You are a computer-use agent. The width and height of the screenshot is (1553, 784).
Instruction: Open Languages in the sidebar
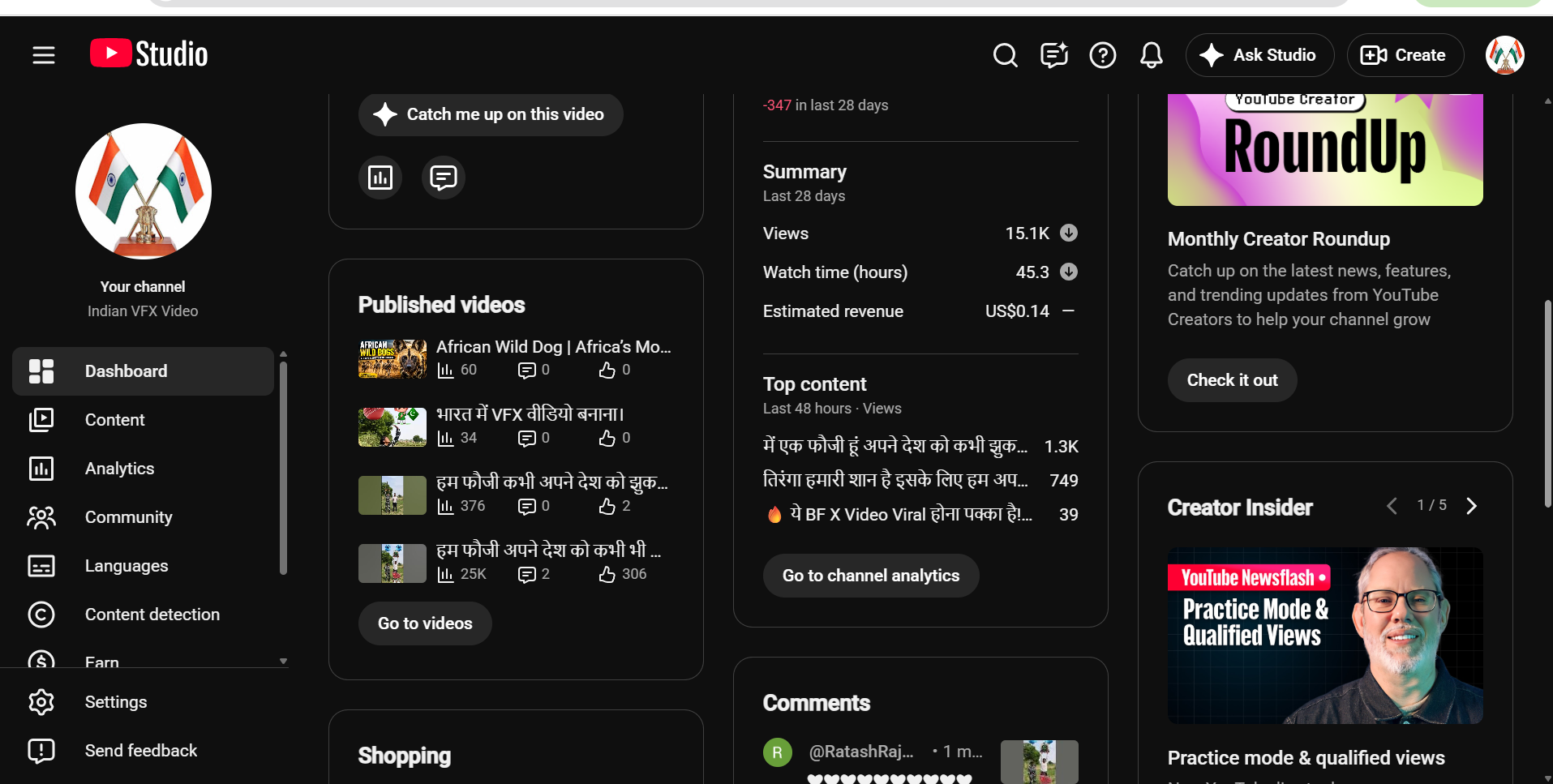point(143,566)
